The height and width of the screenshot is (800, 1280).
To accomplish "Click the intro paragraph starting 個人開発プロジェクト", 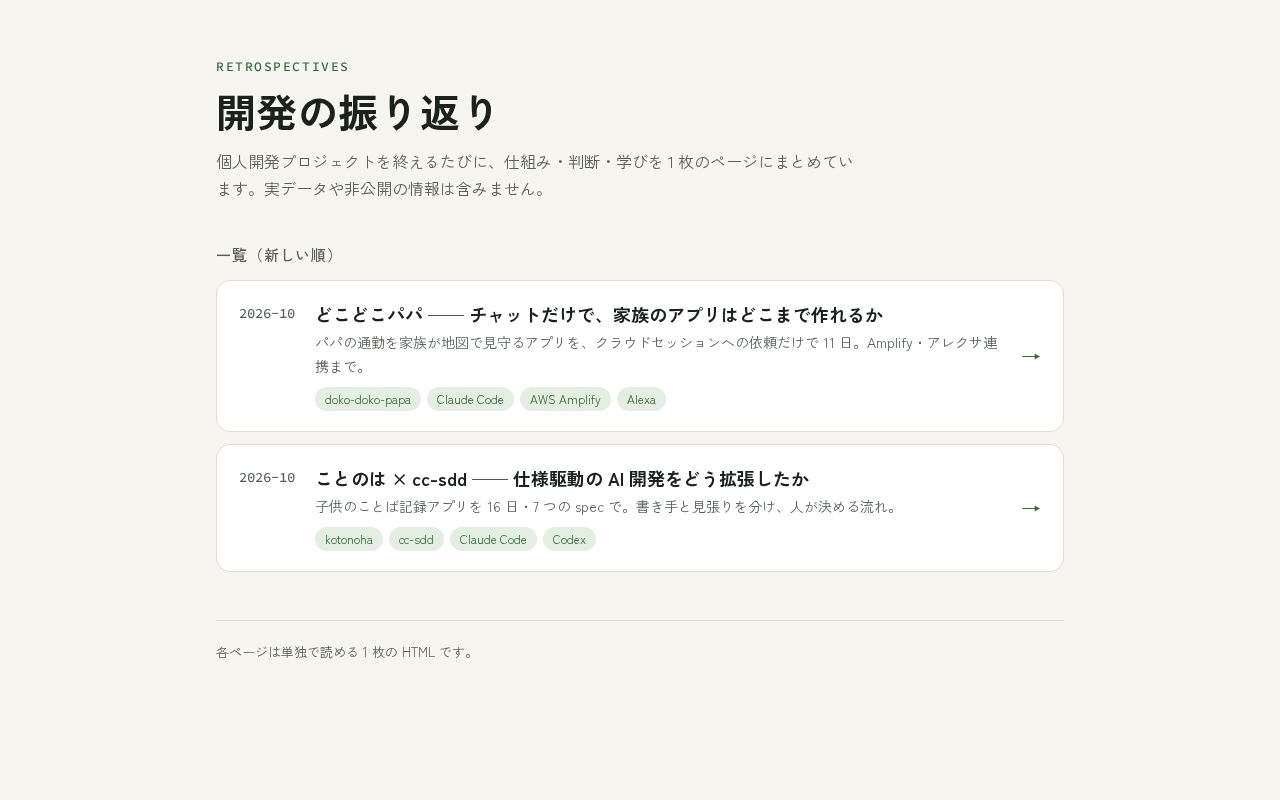I will (x=535, y=175).
